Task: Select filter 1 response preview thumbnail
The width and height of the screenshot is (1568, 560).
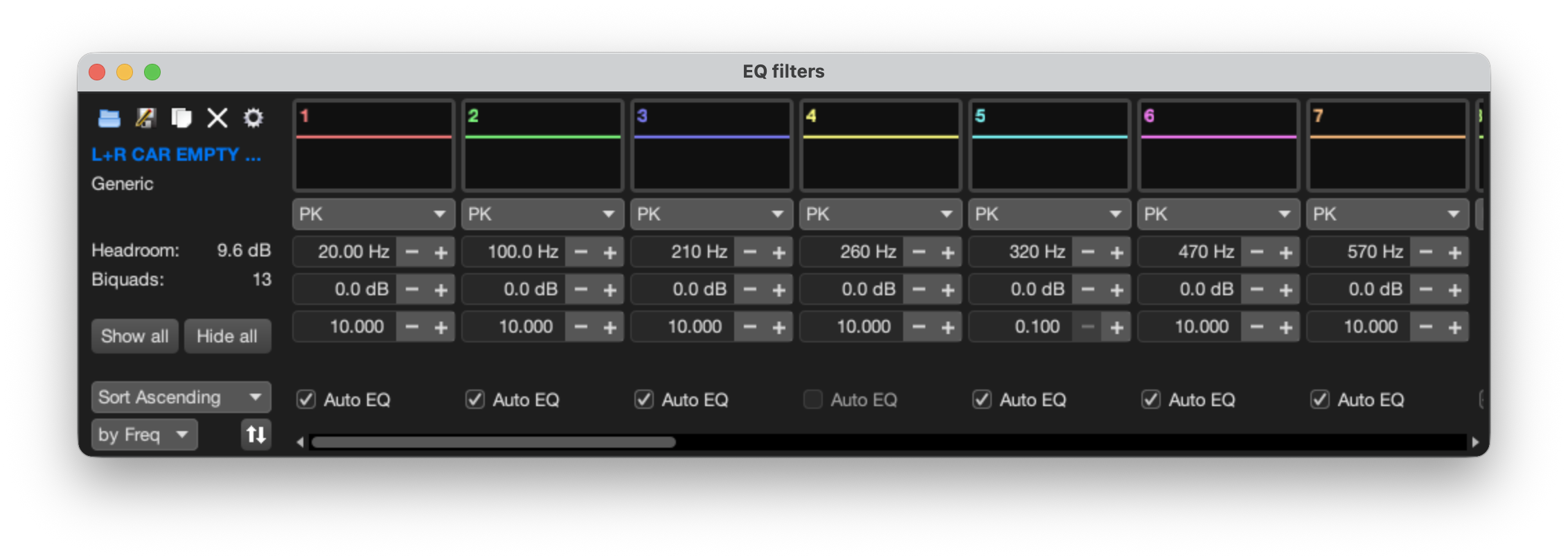Action: tap(373, 146)
